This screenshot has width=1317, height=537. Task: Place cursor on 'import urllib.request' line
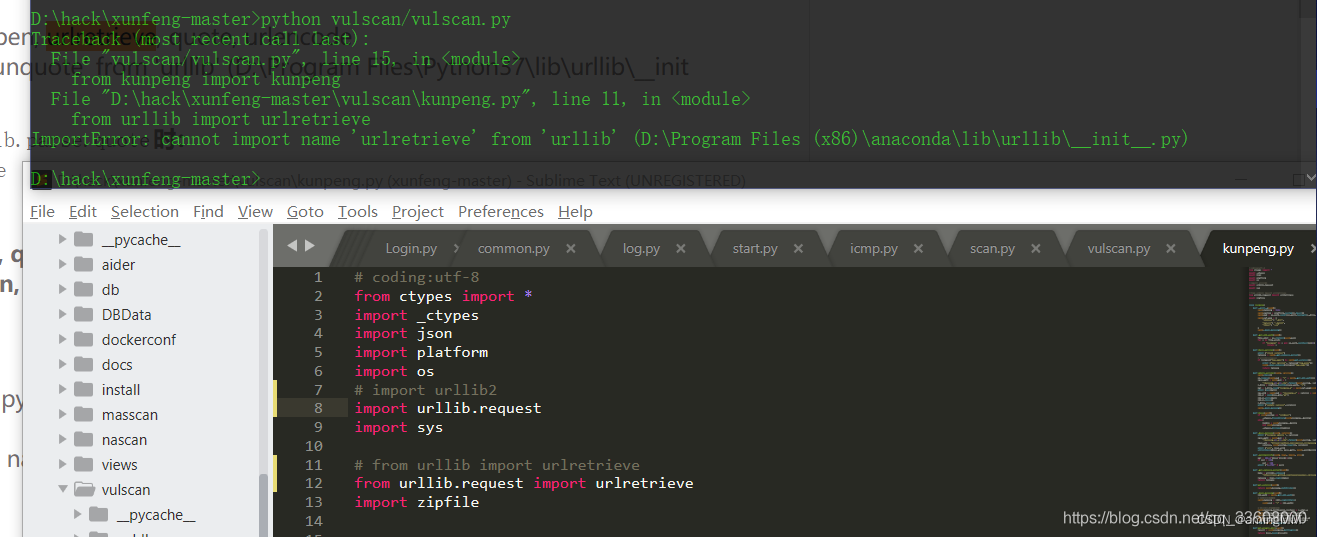pos(448,408)
